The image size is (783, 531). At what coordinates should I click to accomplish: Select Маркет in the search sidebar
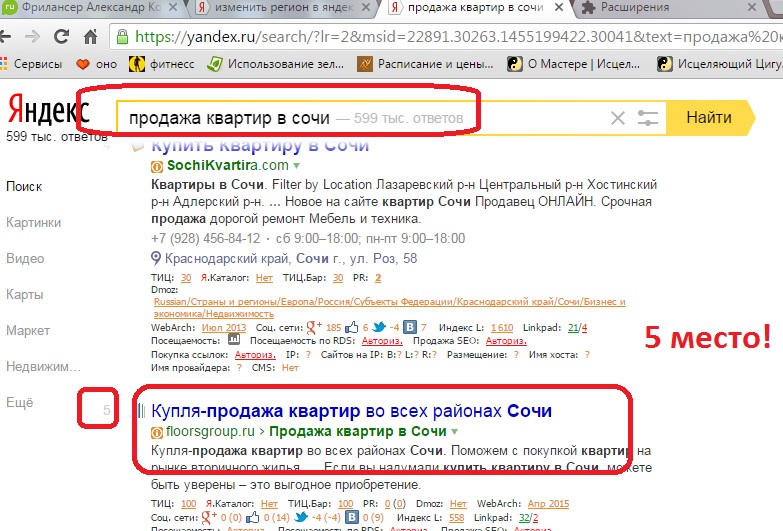(27, 330)
